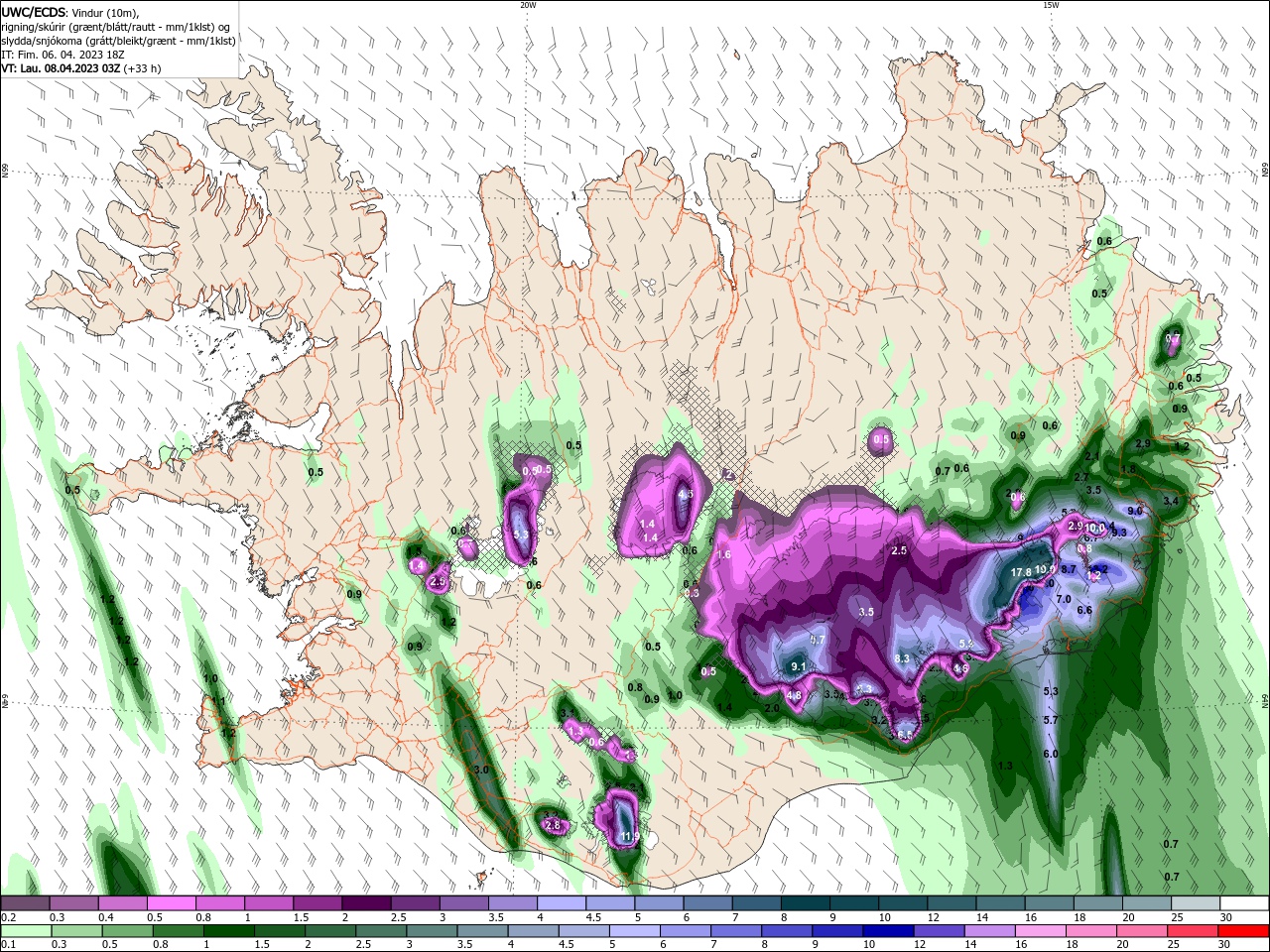Viewport: 1270px width, 952px height.
Task: Click the 'rigning/skúrir' legend description line
Action: (x=116, y=27)
